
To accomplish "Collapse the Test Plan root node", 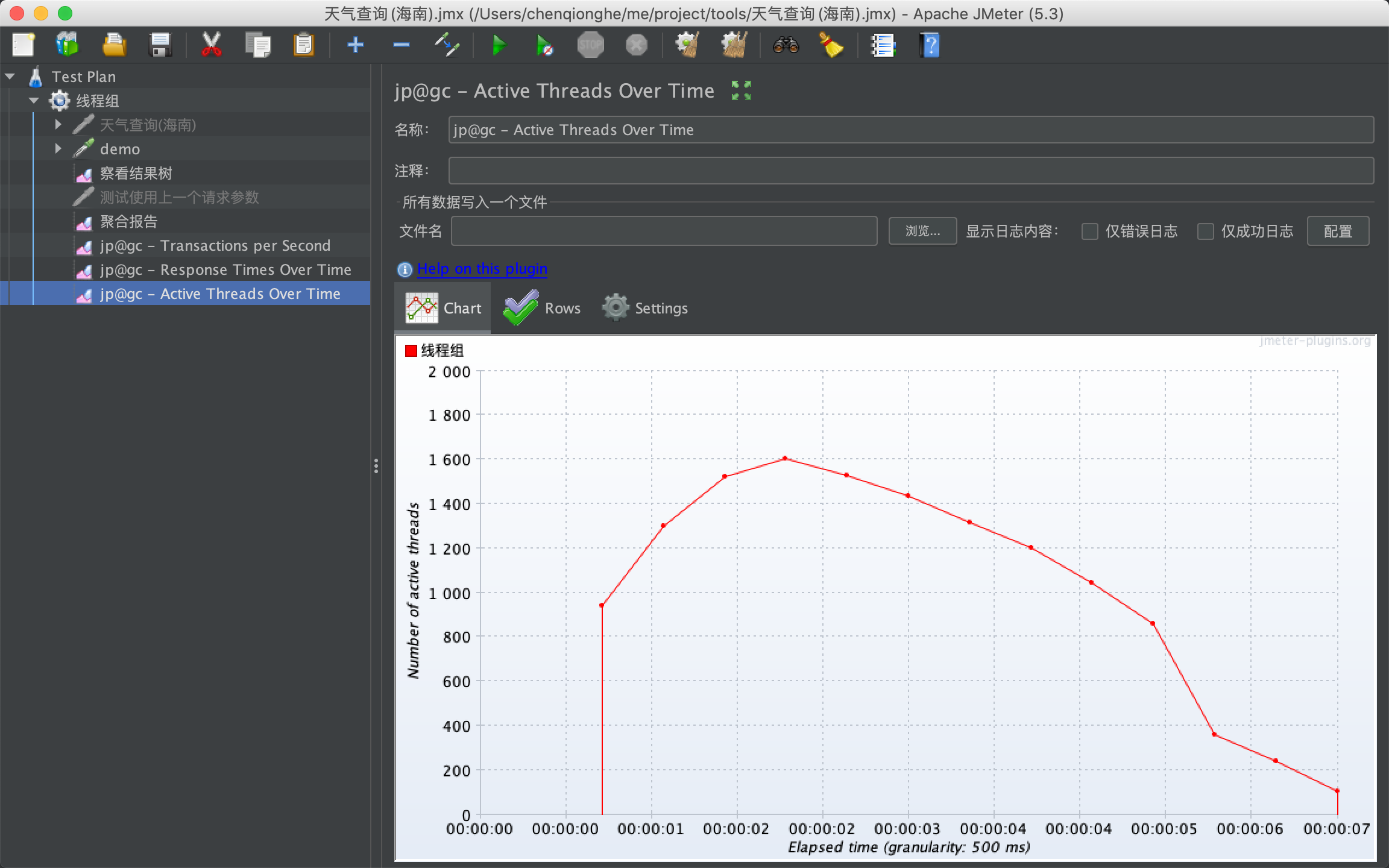I will click(x=10, y=77).
